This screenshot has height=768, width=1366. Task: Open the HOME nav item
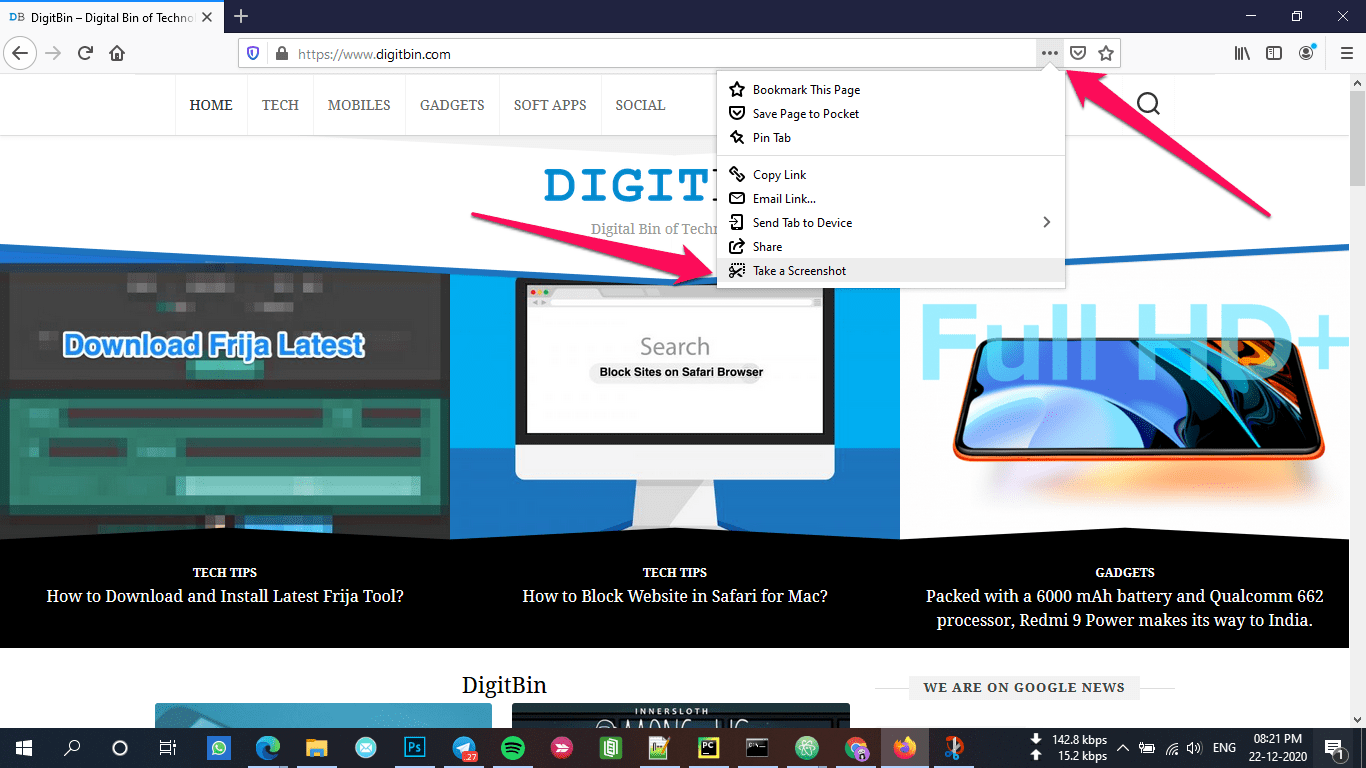[x=211, y=105]
